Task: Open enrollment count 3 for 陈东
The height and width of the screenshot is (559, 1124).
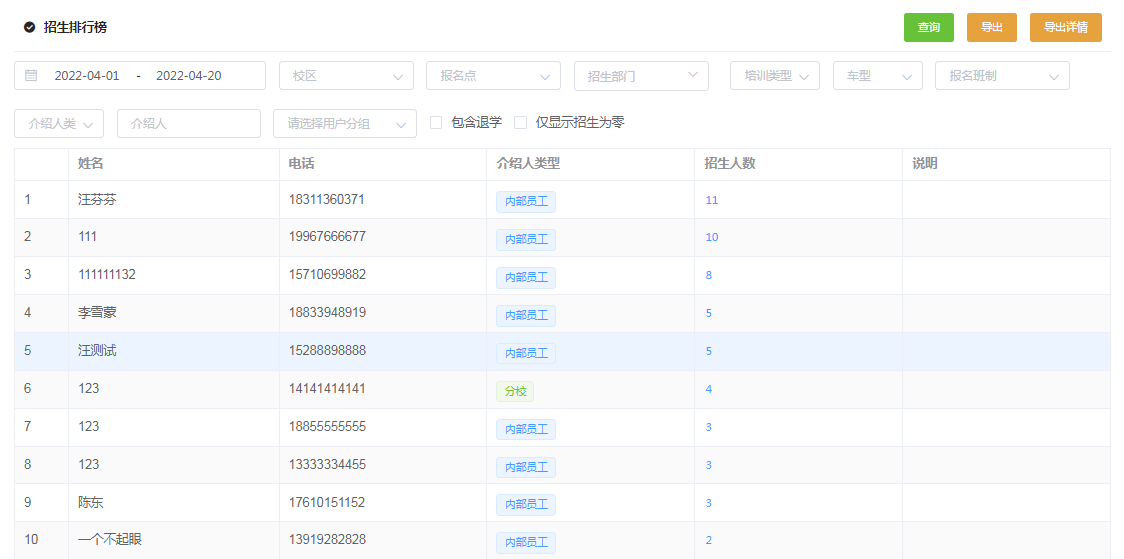Action: (709, 503)
